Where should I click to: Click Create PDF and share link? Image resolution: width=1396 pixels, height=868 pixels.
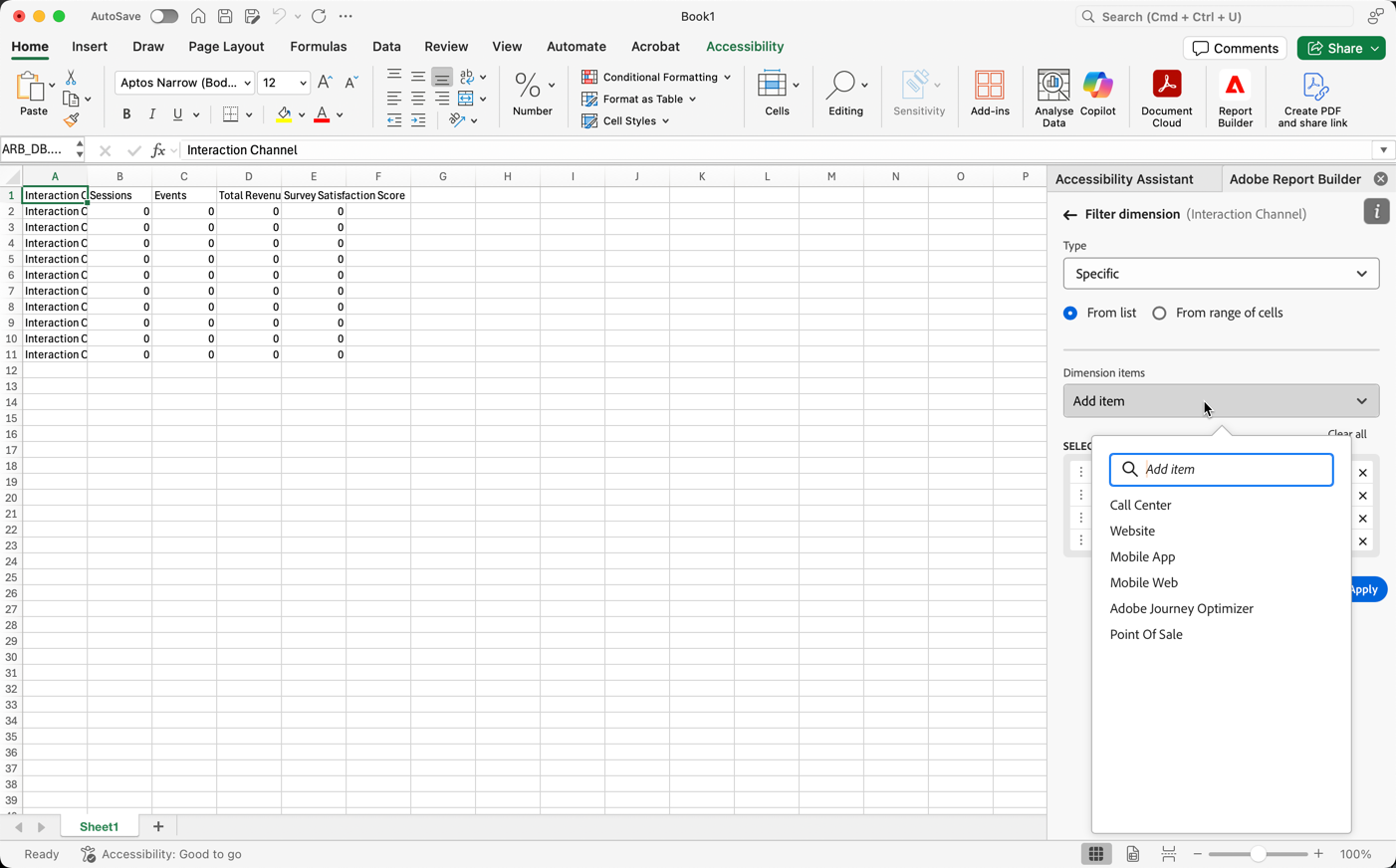coord(1312,98)
